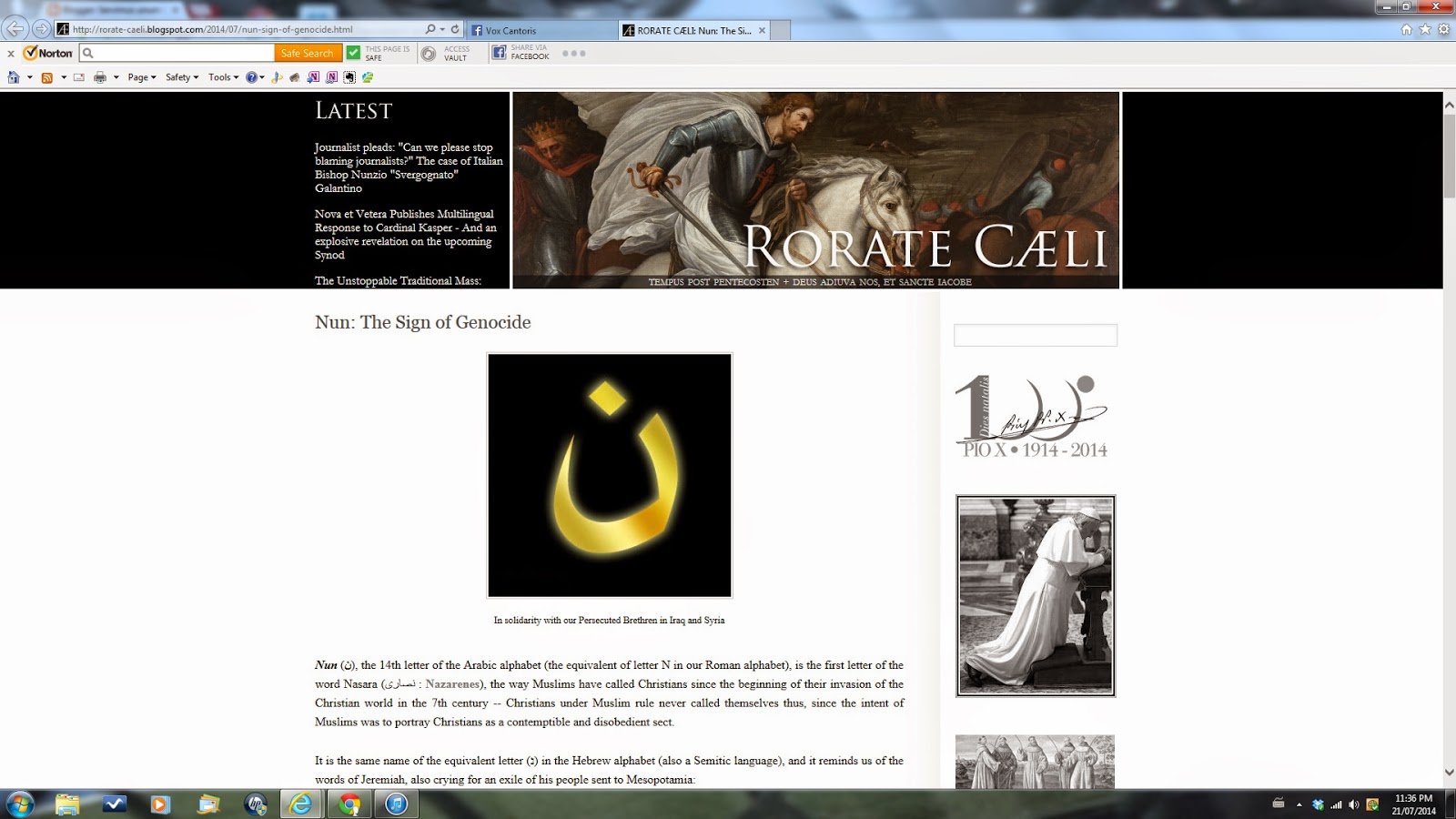The height and width of the screenshot is (819, 1456).
Task: Expand the RSS feeds dropdown arrow
Action: pos(63,77)
